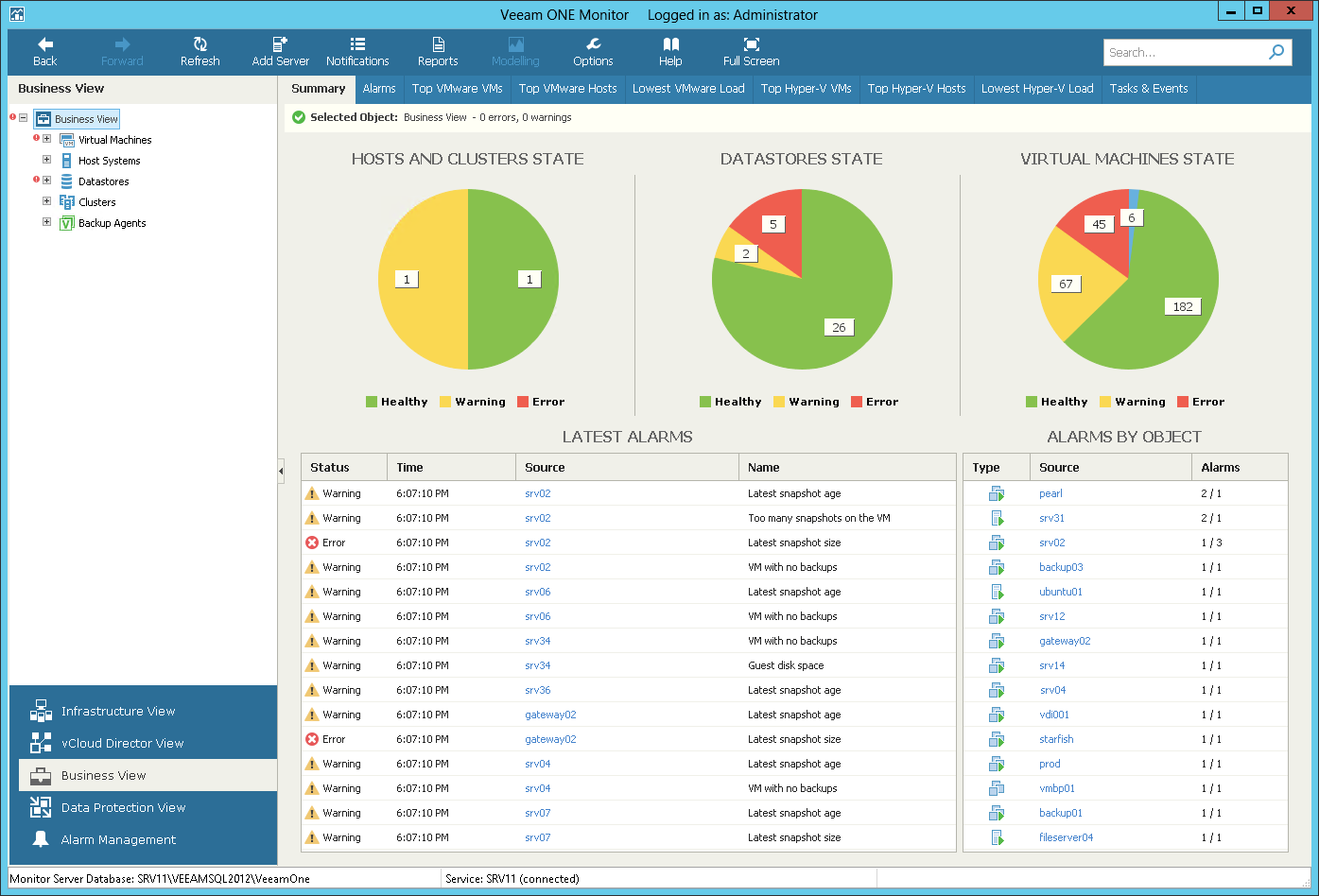Click the warning icon of Guest disk space row
This screenshot has height=896, width=1319.
312,665
